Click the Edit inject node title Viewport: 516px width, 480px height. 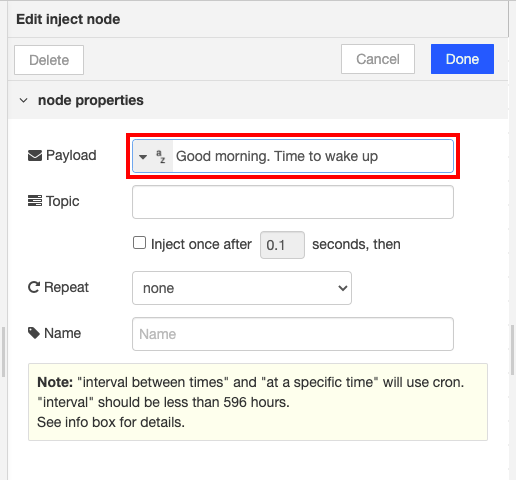(68, 19)
